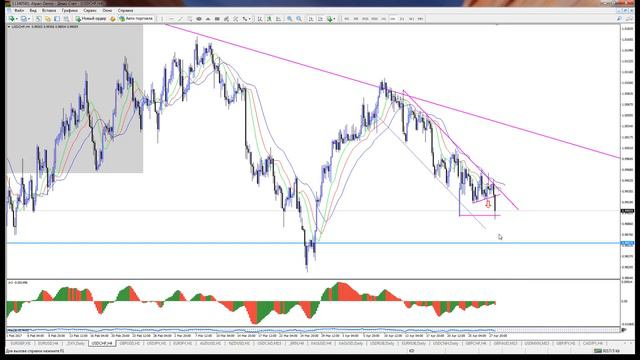Select the M1 timeframe button
Image resolution: width=640 pixels, height=360 pixels.
(x=346, y=18)
